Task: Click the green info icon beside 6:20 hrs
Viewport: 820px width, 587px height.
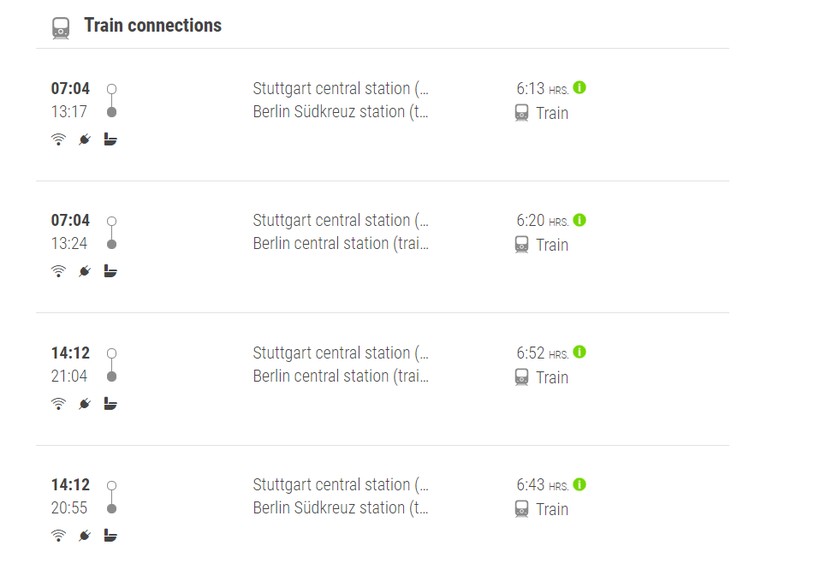Action: coord(580,220)
